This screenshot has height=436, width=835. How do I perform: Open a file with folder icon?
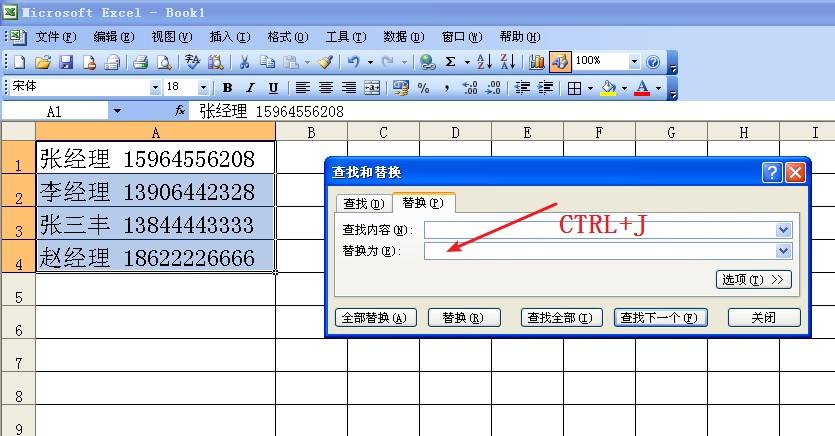click(x=43, y=62)
